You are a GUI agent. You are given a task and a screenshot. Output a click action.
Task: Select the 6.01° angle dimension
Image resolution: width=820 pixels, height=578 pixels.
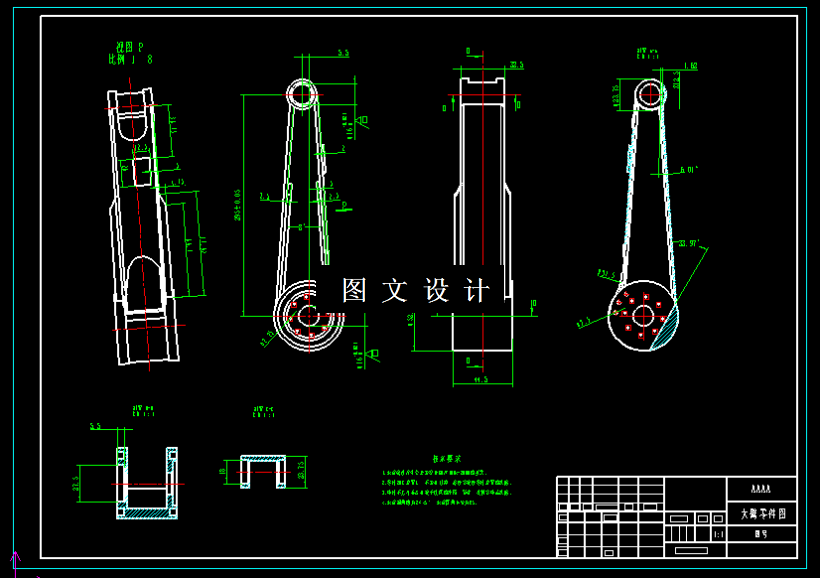point(689,170)
